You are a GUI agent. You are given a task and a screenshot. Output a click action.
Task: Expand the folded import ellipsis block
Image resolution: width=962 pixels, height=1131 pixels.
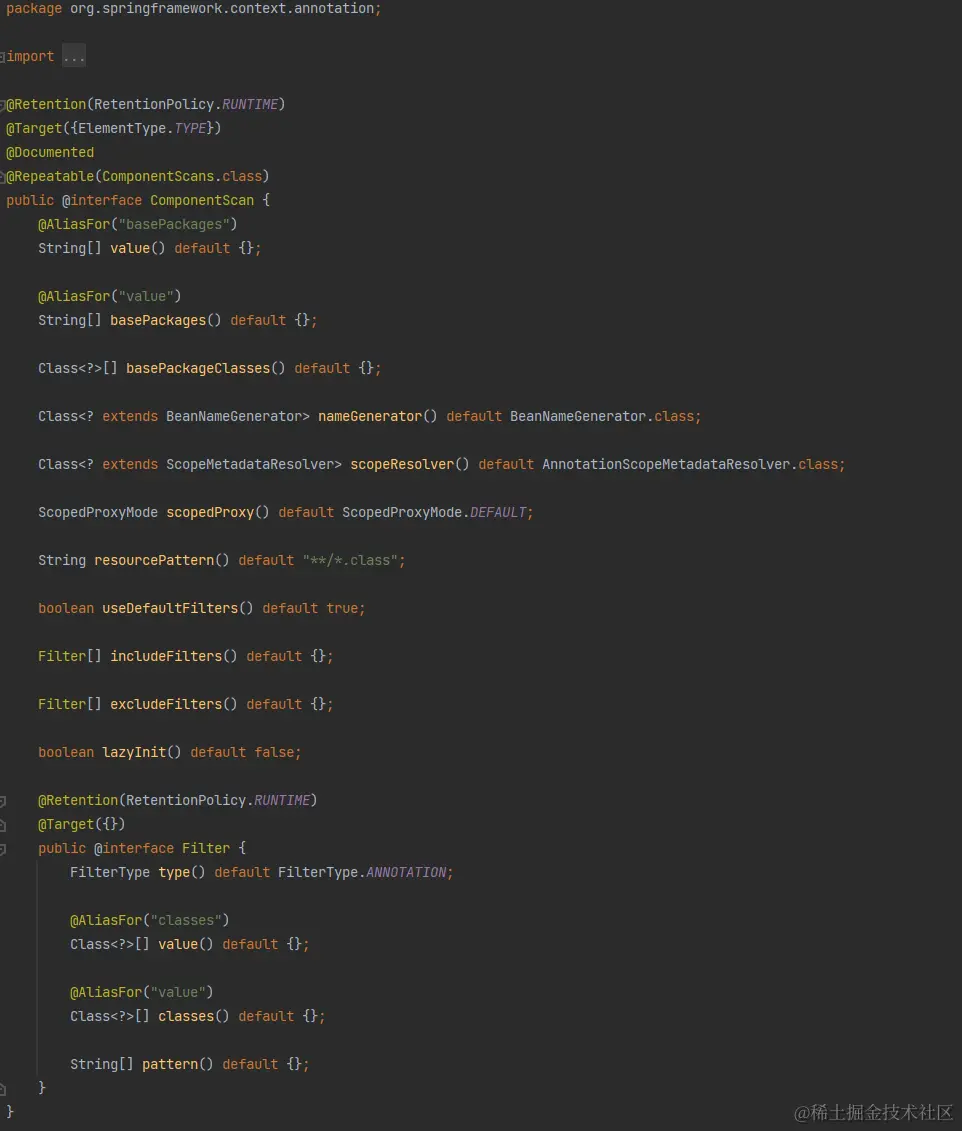coord(74,56)
